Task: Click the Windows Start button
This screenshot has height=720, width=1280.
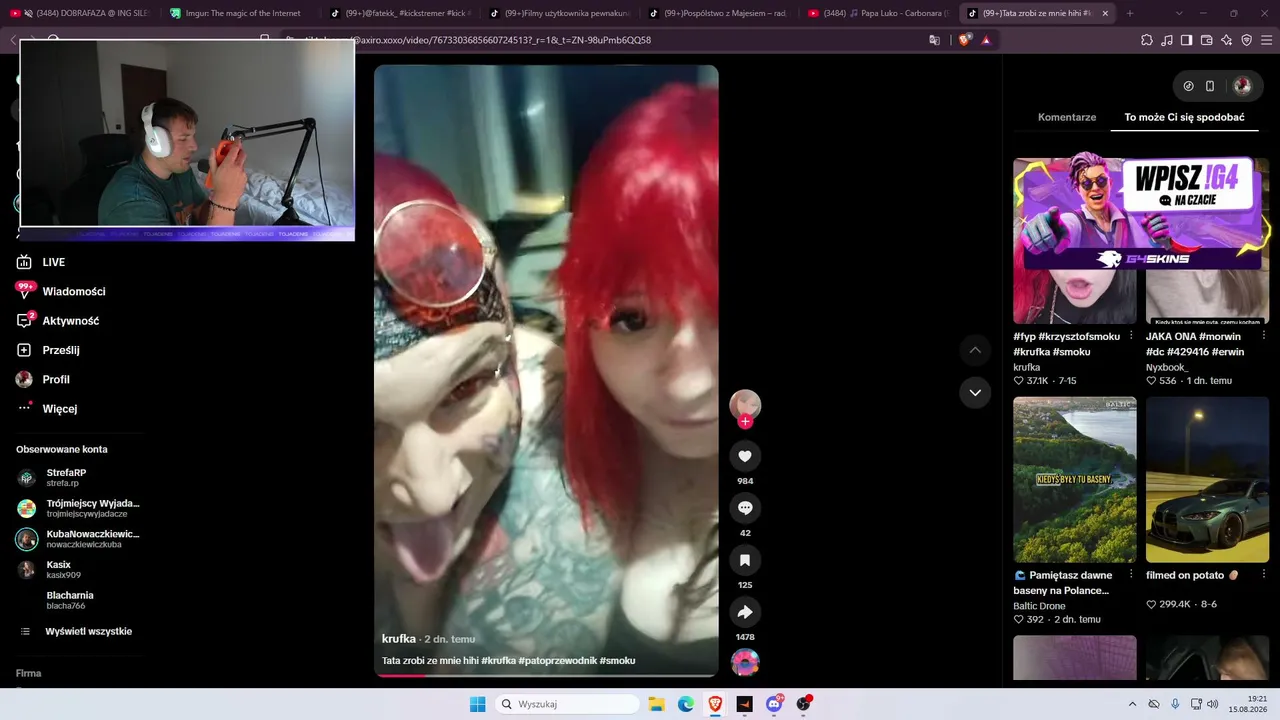Action: point(478,704)
